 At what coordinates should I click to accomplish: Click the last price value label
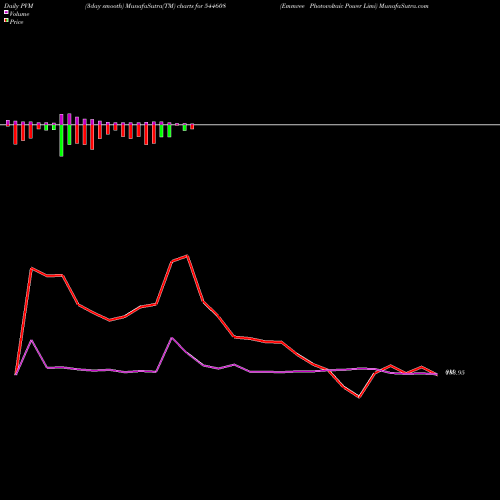tap(455, 373)
